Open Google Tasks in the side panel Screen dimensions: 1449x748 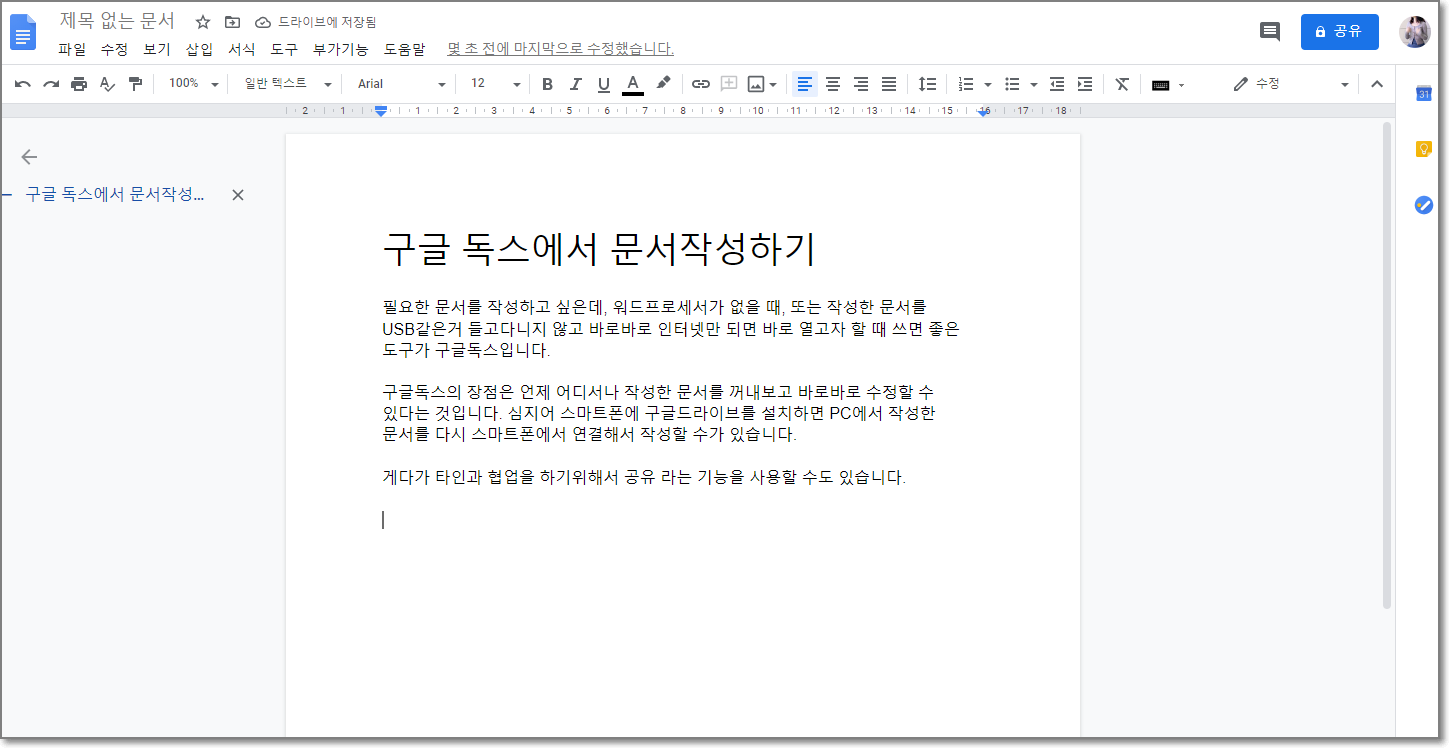(1424, 205)
